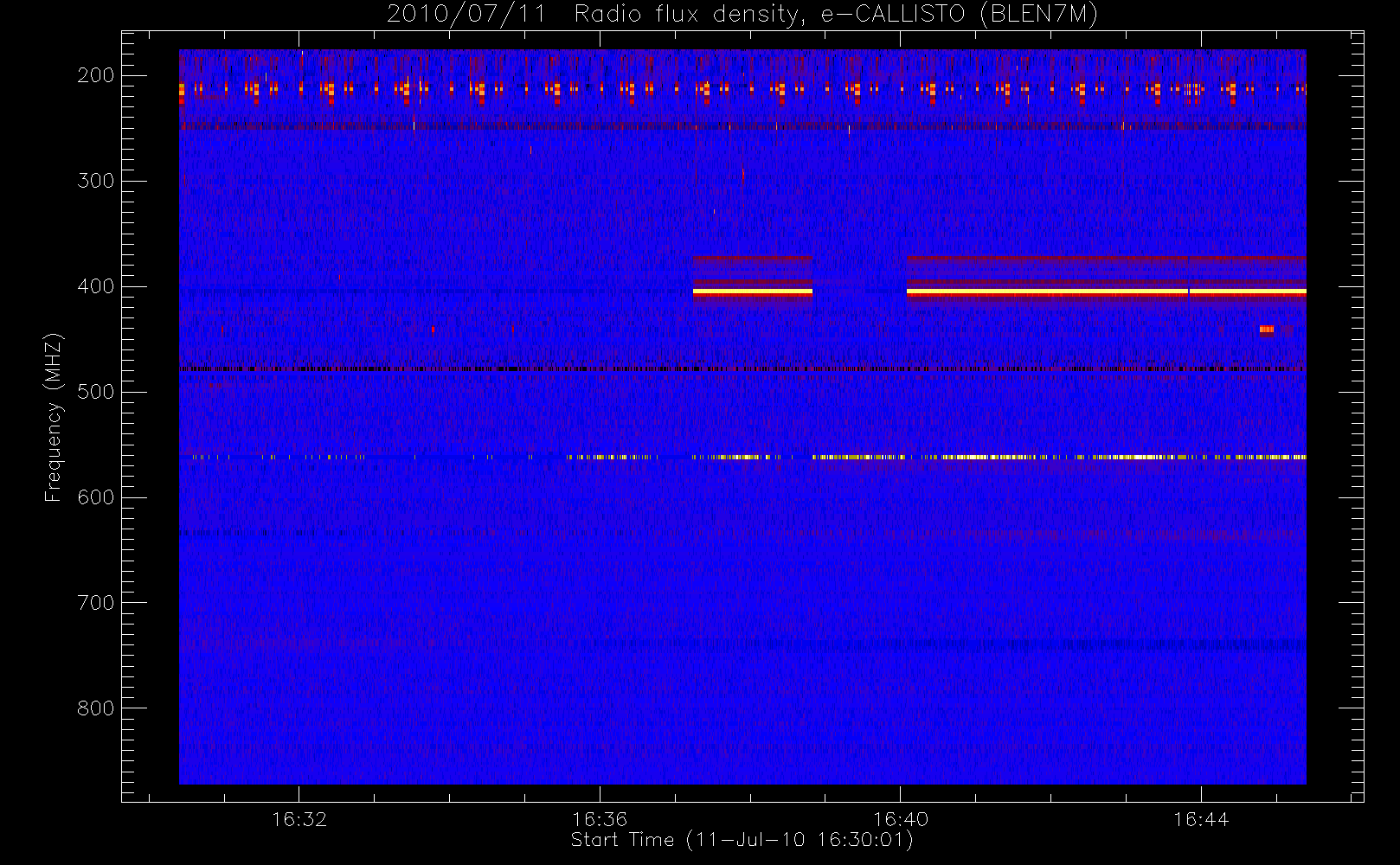Click the 800 frequency tick label
The width and height of the screenshot is (1400, 865).
click(96, 708)
